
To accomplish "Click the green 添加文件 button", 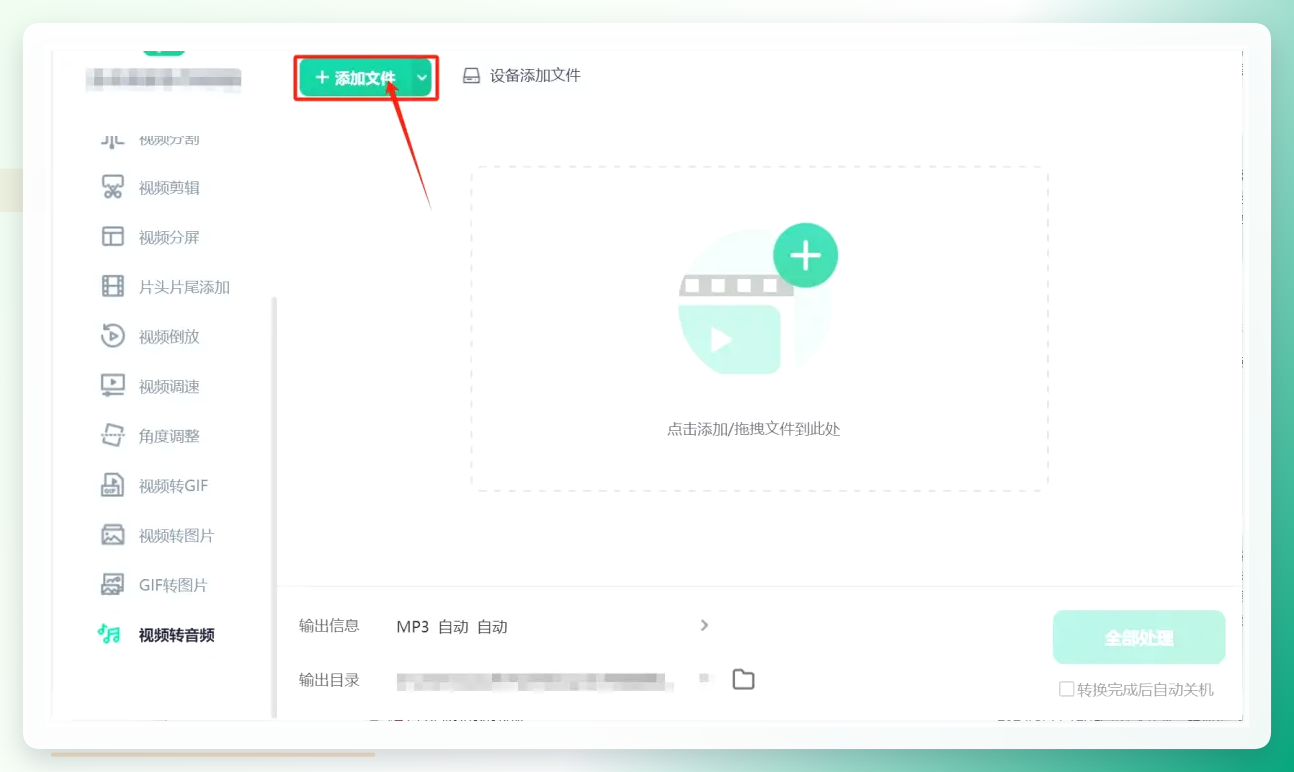I will tap(356, 78).
